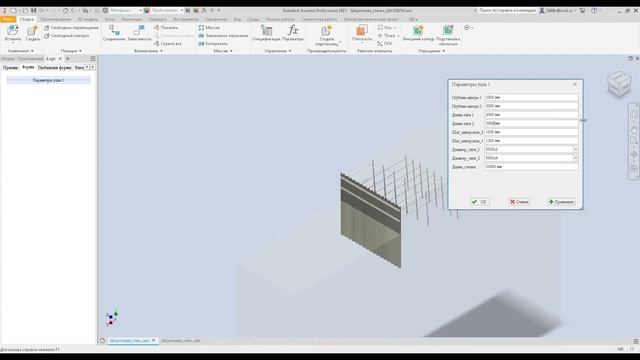Open the Зависимость (Constrain) tool
640x360 pixels.
click(x=139, y=33)
